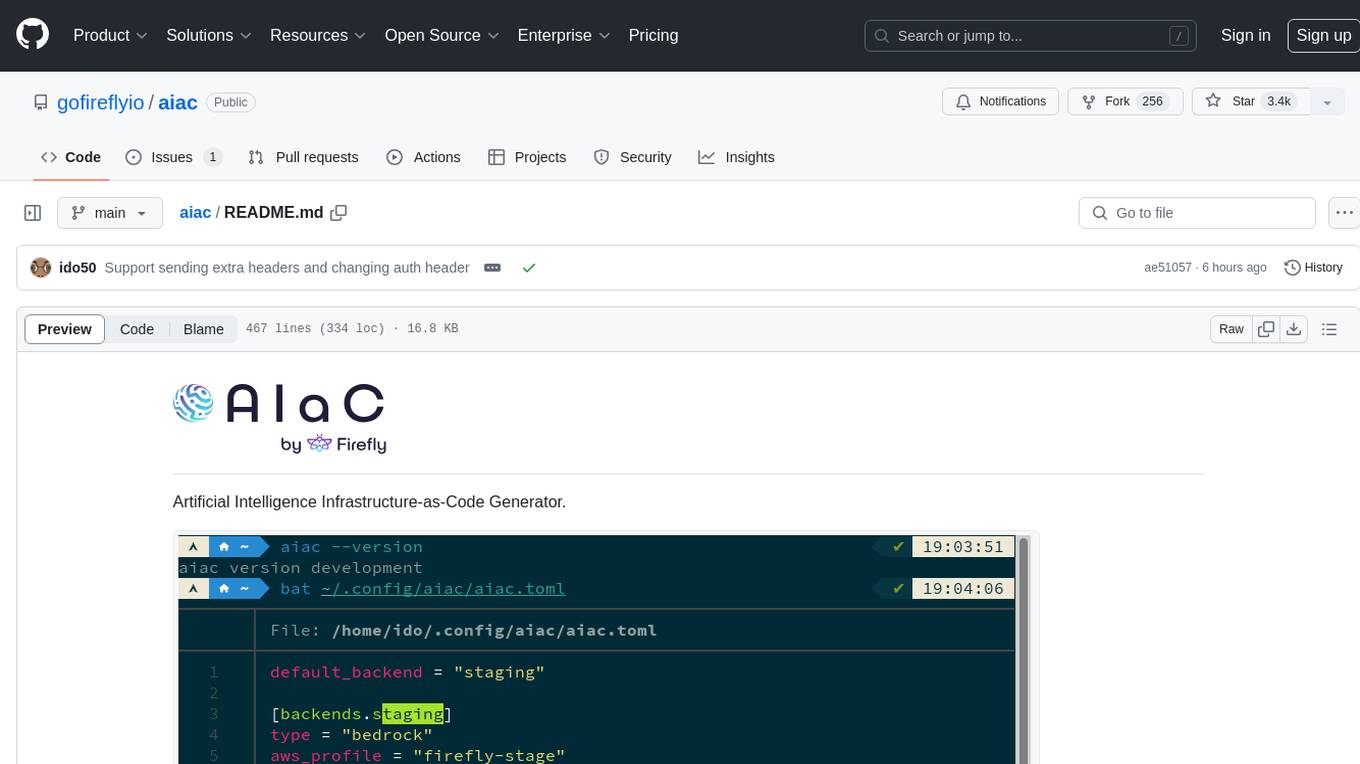Open the README outline
The width and height of the screenshot is (1360, 764).
[x=1329, y=329]
